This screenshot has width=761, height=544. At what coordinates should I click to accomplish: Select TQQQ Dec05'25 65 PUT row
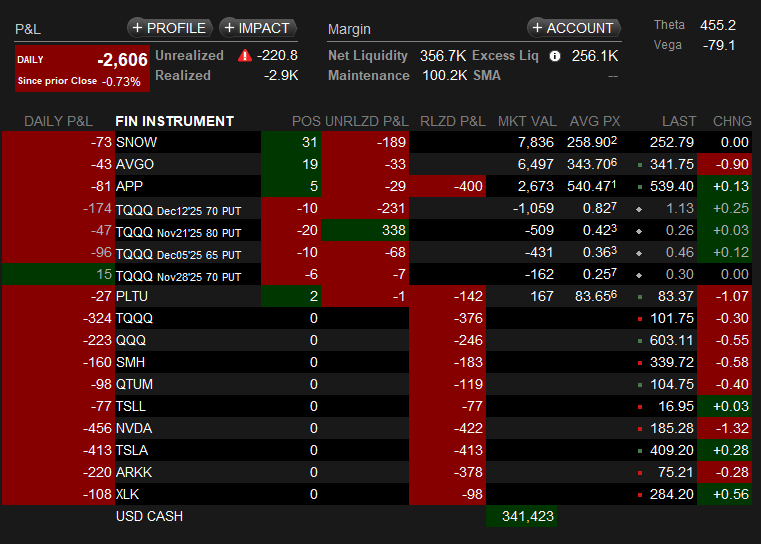[377, 252]
